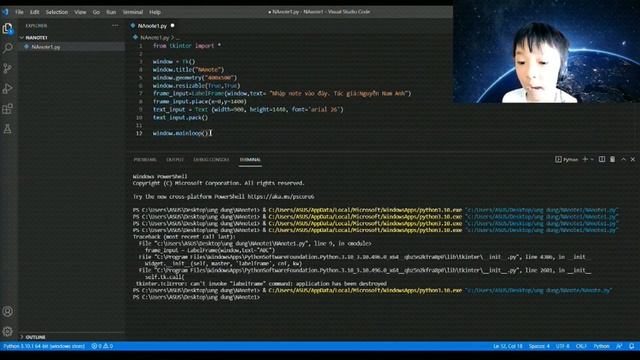Switch to the PROBLEMS panel tab

tap(145, 160)
